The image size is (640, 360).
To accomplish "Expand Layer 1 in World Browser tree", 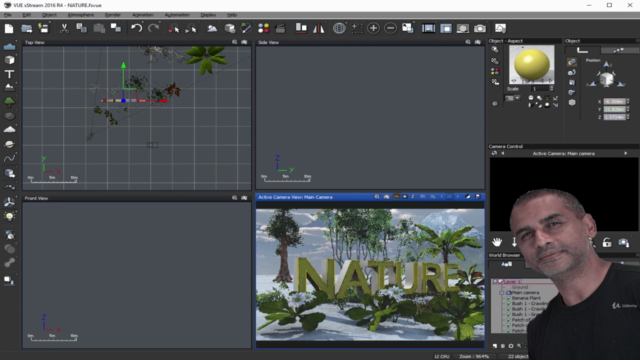I will coord(495,282).
